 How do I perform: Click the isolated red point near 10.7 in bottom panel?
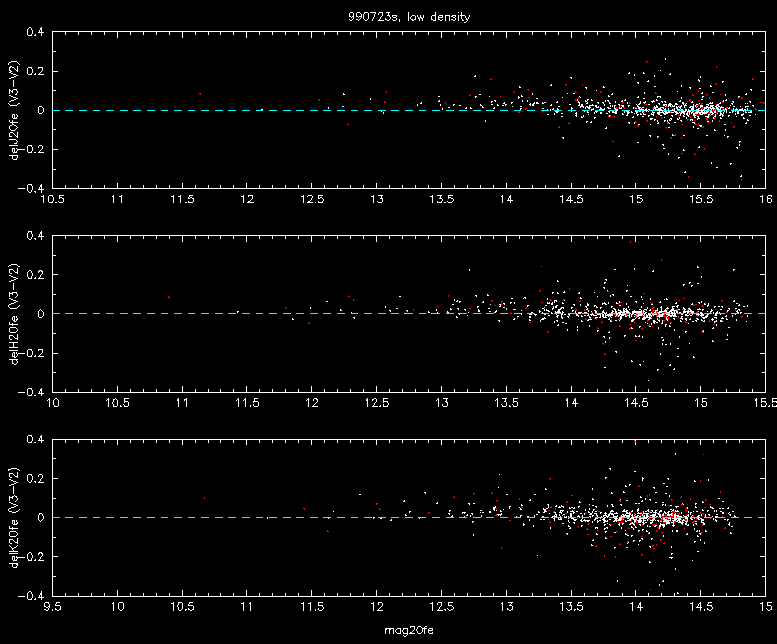[x=204, y=498]
